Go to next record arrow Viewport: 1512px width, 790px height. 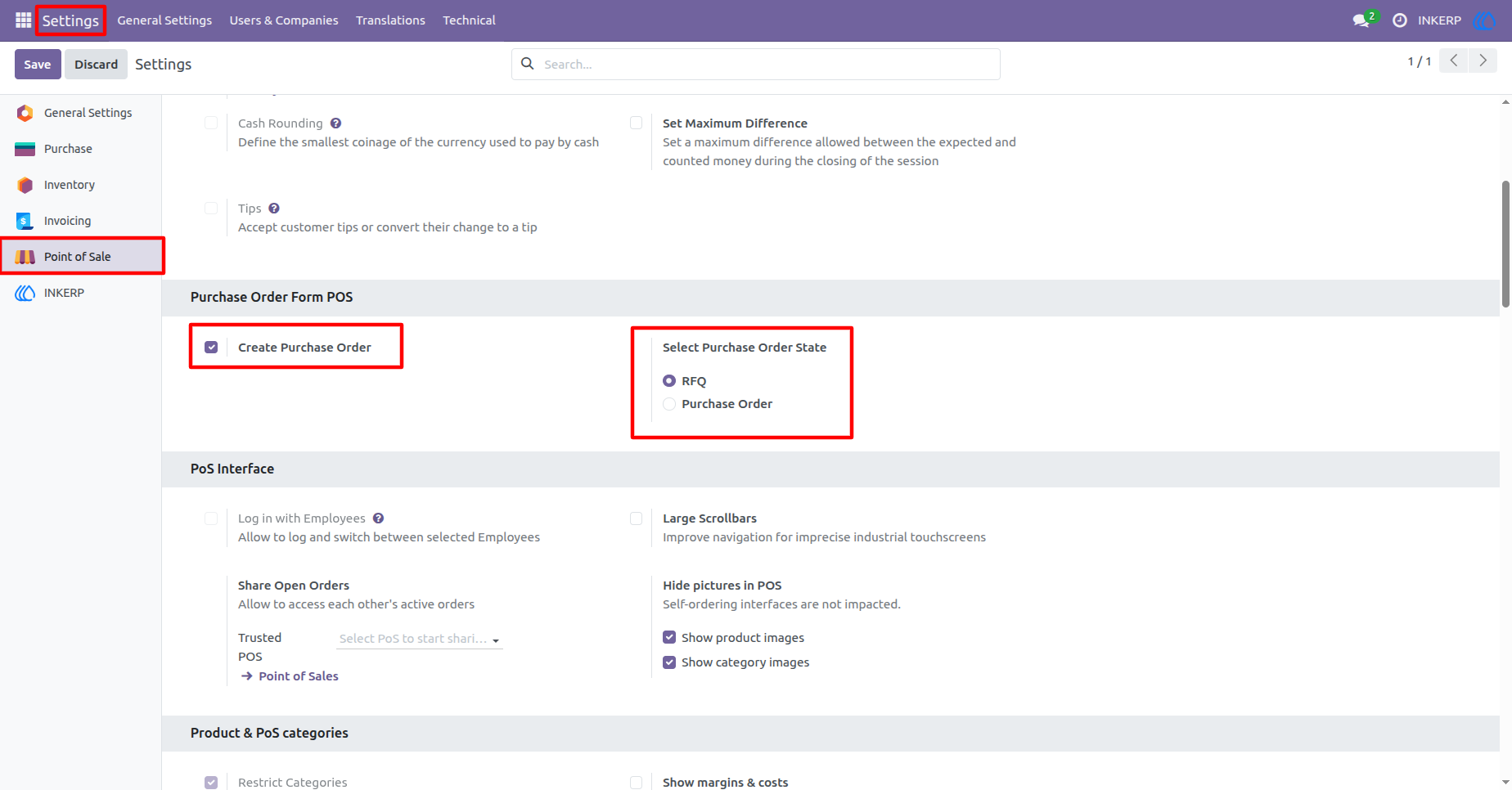coord(1483,61)
